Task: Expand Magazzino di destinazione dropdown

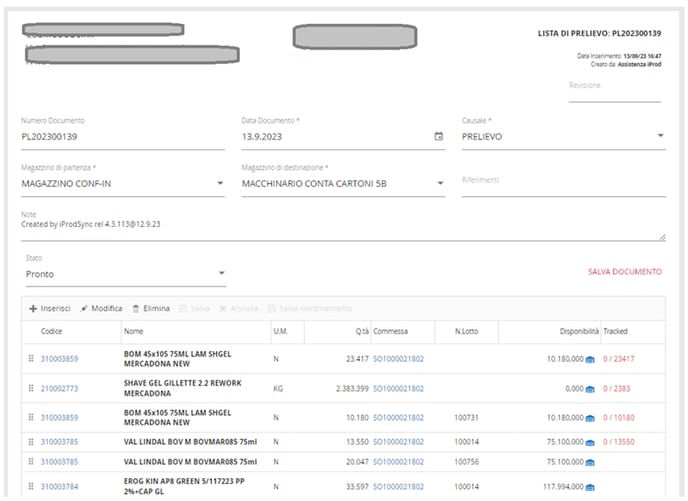Action: click(440, 183)
